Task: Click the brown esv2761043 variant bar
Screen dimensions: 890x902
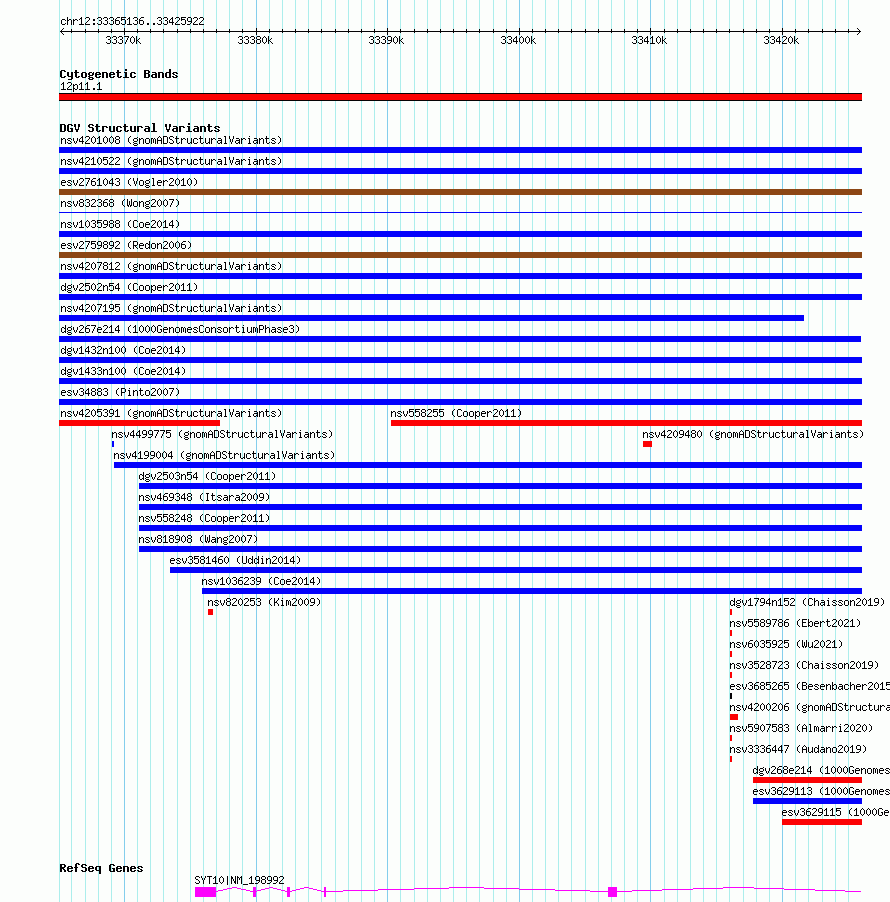Action: (x=460, y=192)
